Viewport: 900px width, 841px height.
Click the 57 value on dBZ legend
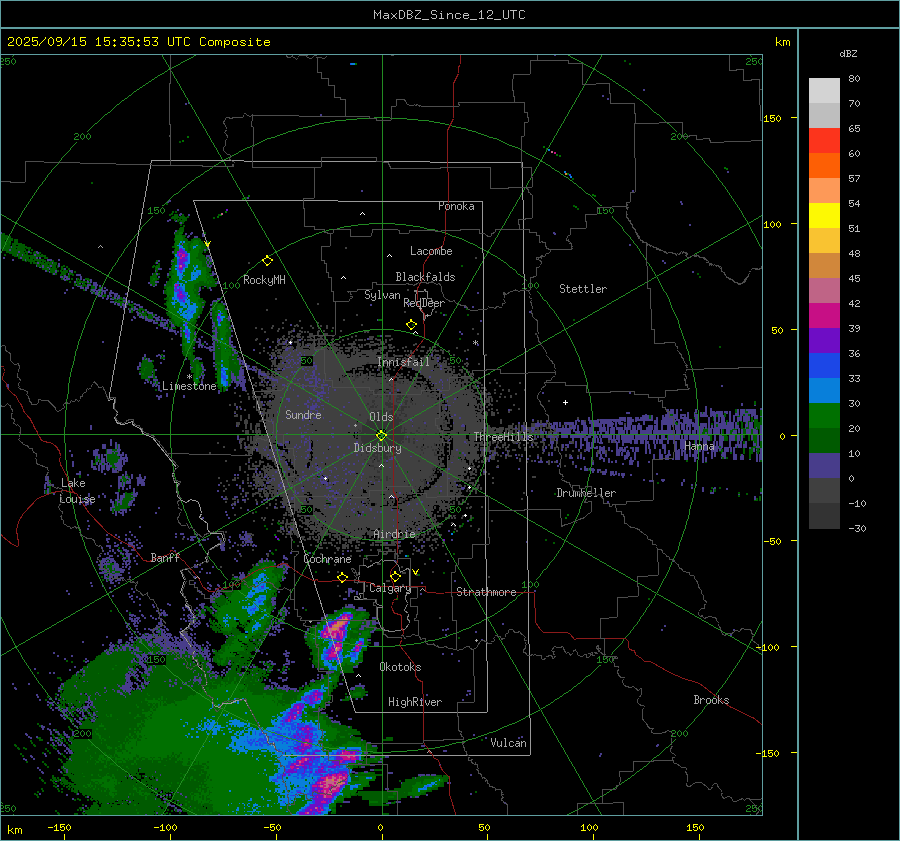pos(854,179)
